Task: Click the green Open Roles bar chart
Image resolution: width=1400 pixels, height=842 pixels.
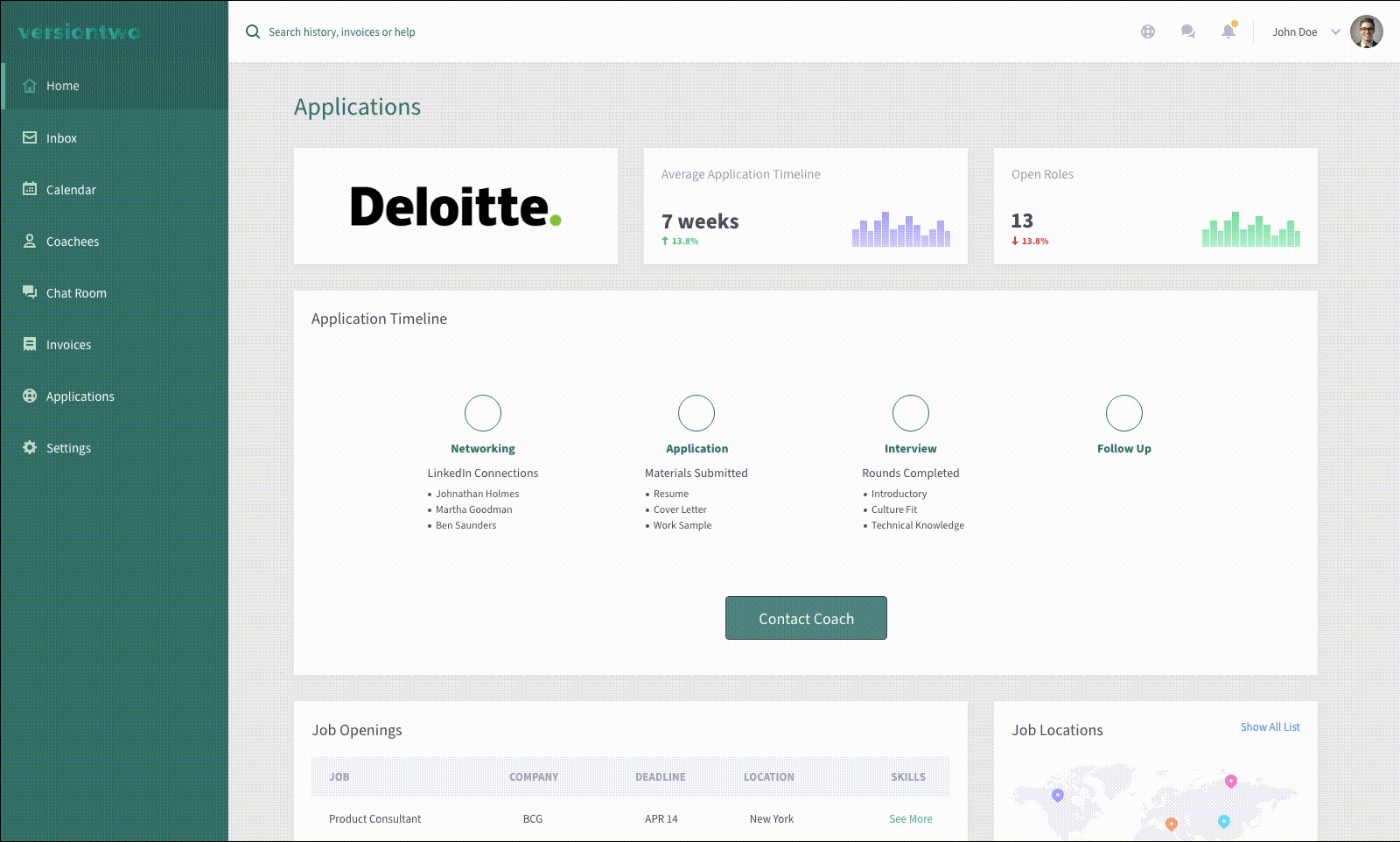Action: [x=1251, y=228]
